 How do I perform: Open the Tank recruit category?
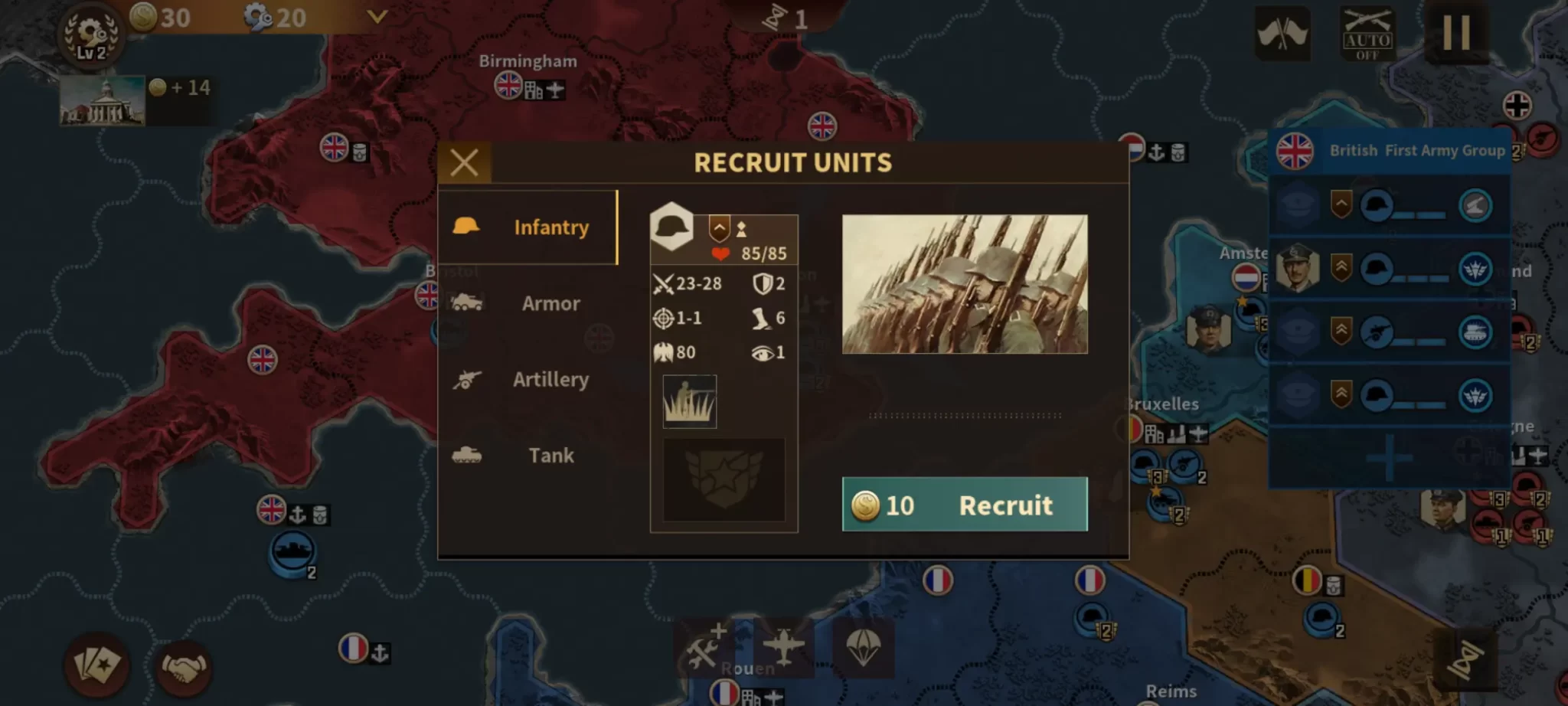528,455
